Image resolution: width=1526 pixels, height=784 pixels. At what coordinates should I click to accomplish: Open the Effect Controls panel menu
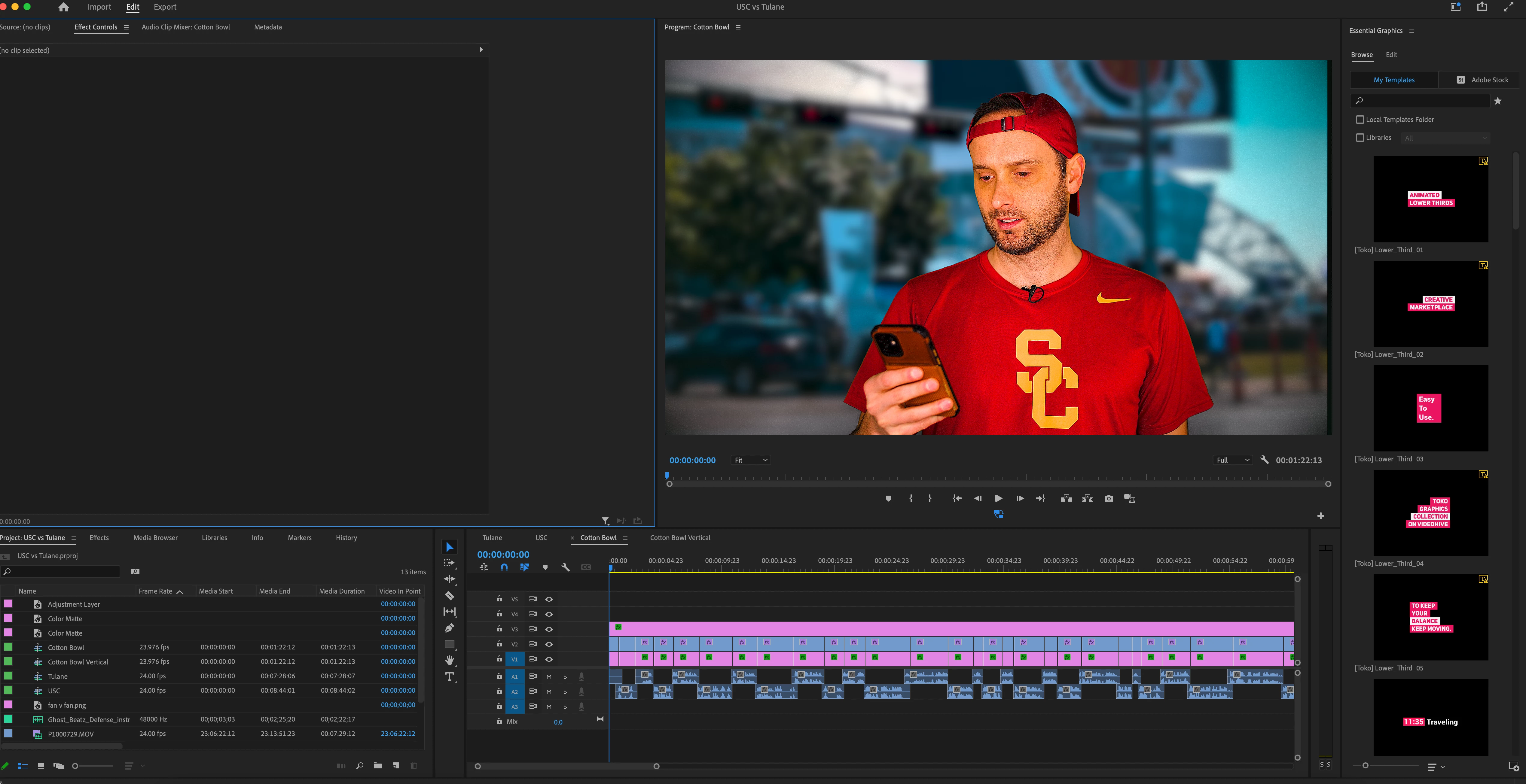pos(126,27)
